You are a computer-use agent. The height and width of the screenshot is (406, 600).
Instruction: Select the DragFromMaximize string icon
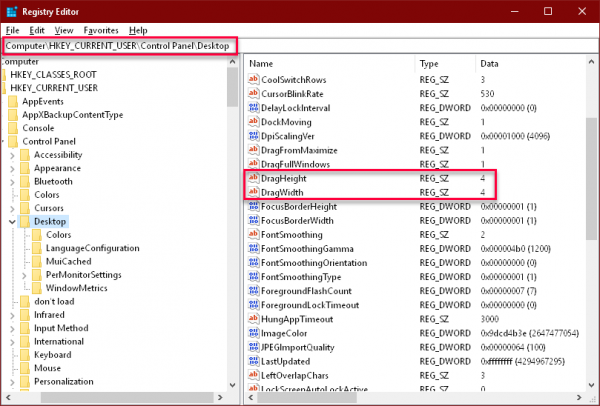tap(253, 150)
